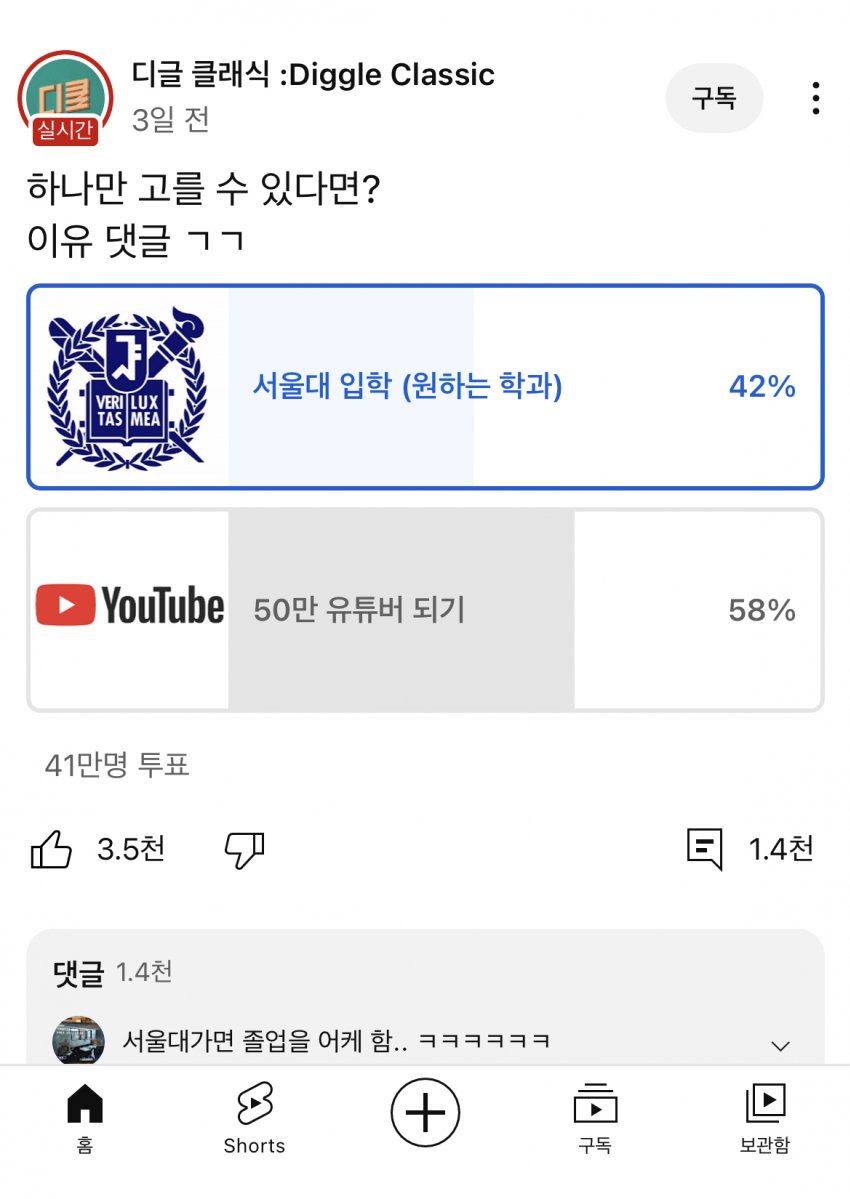Open the three-dot more options menu
850x1199 pixels.
tap(816, 98)
